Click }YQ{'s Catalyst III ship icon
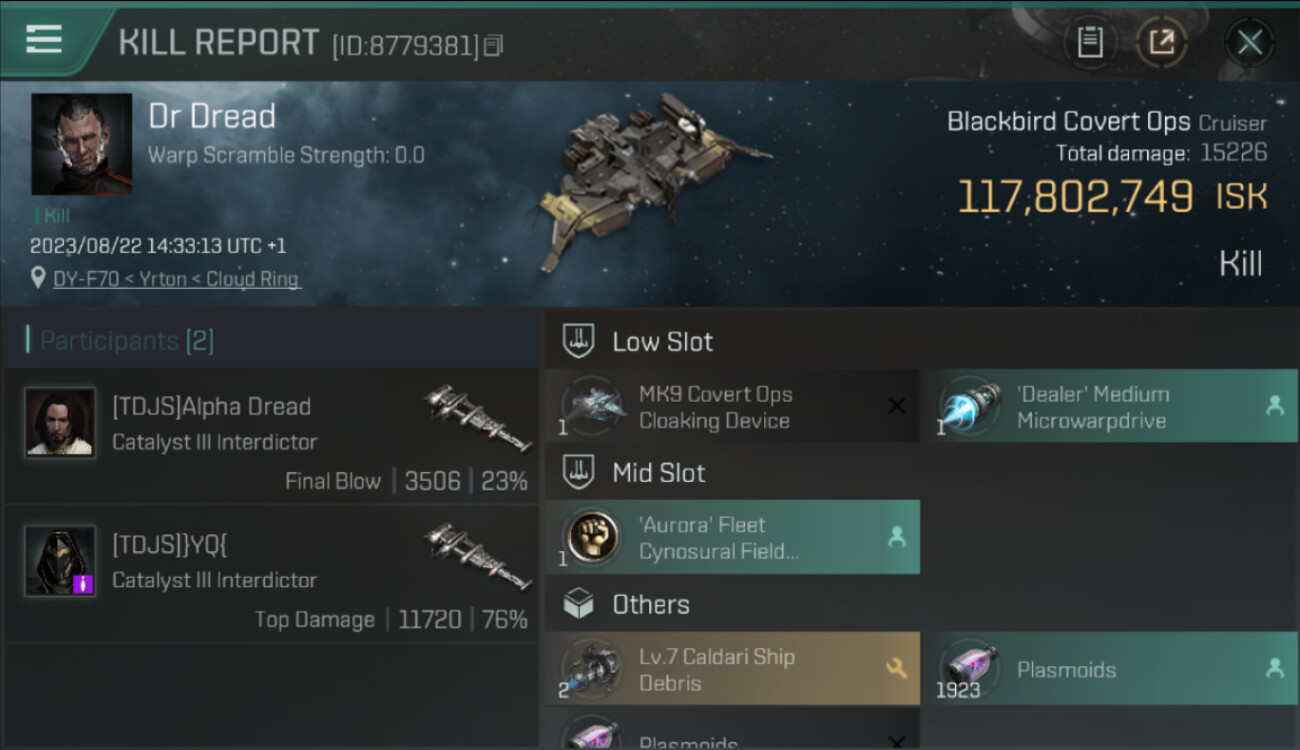The height and width of the screenshot is (750, 1300). [477, 555]
